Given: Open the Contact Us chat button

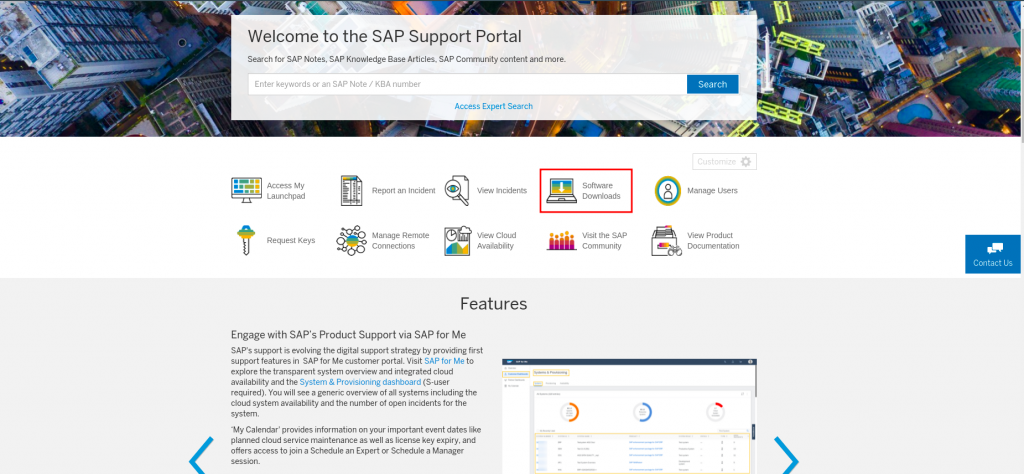Looking at the screenshot, I should click(993, 254).
